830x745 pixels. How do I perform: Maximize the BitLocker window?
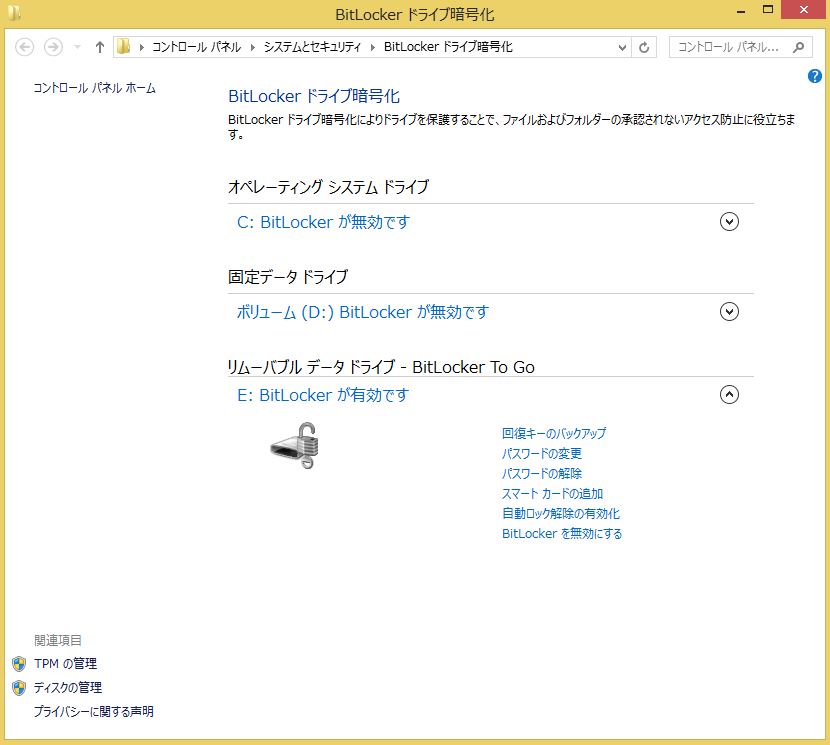768,10
